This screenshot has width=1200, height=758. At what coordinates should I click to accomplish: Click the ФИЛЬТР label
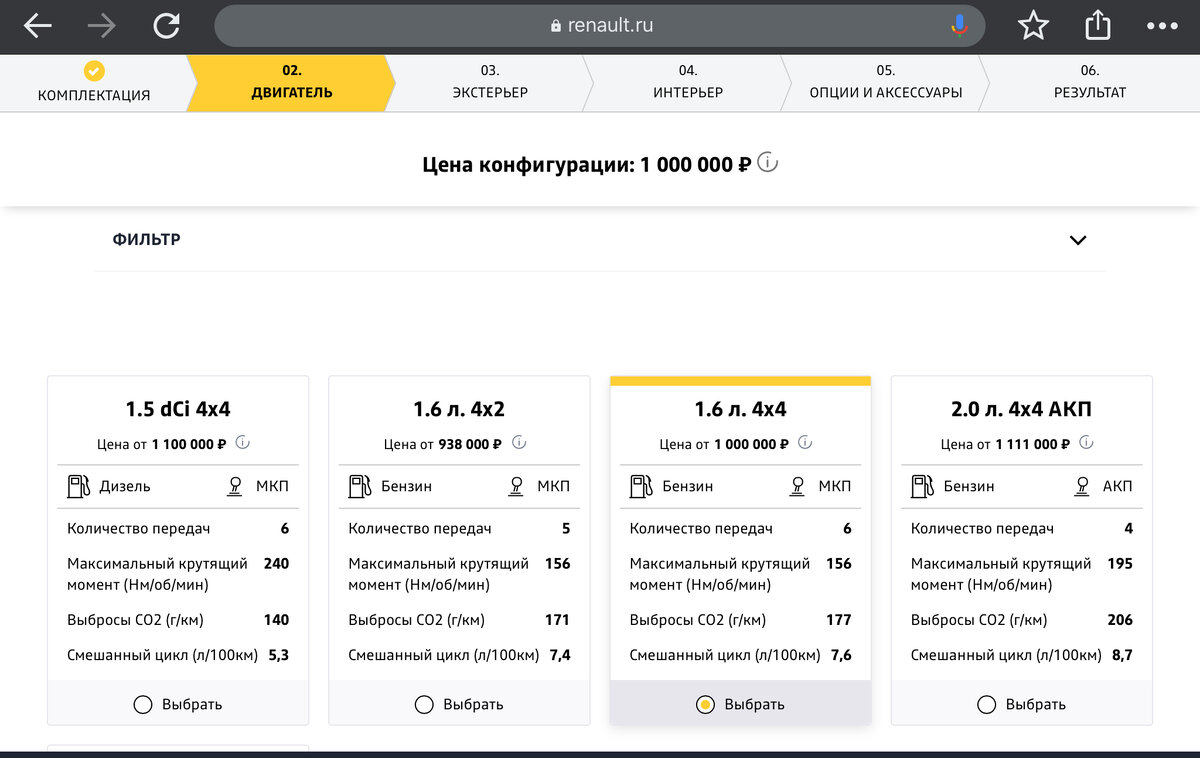147,240
